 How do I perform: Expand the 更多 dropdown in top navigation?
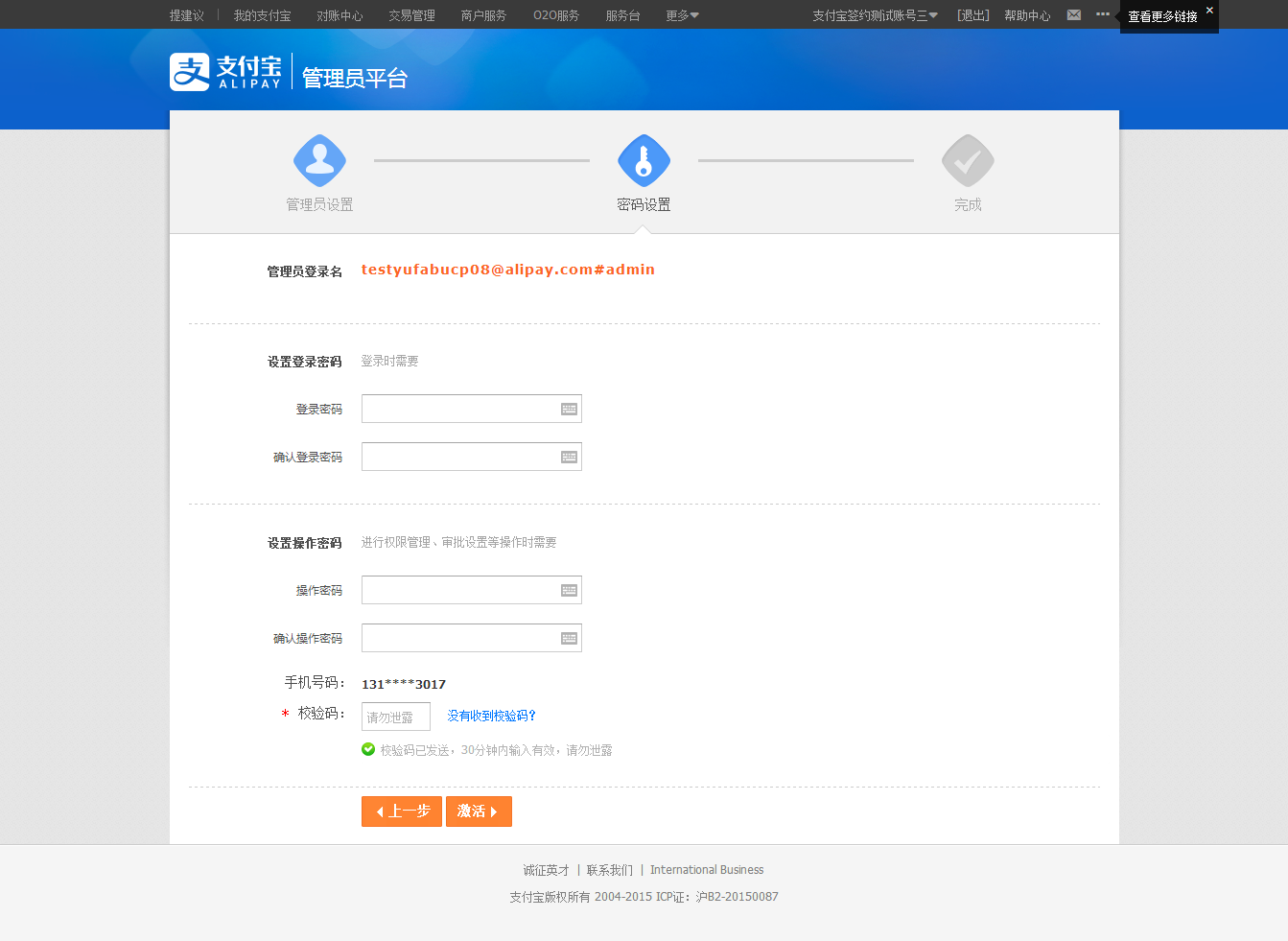point(682,15)
